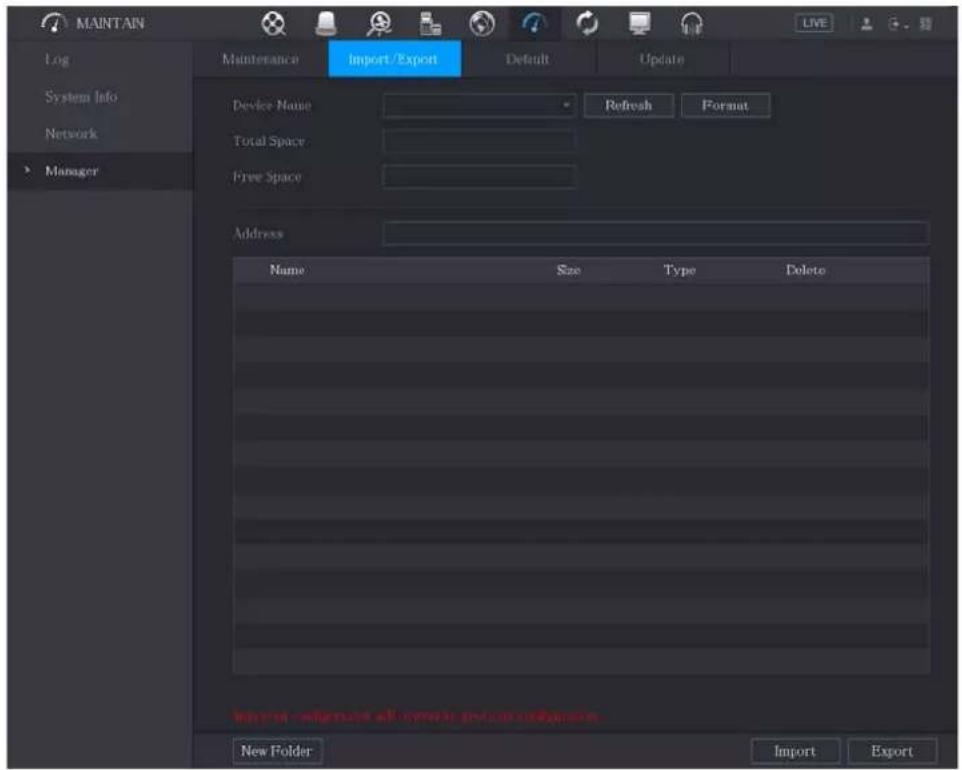
Task: Open the backup circular arrows icon
Action: coord(587,24)
